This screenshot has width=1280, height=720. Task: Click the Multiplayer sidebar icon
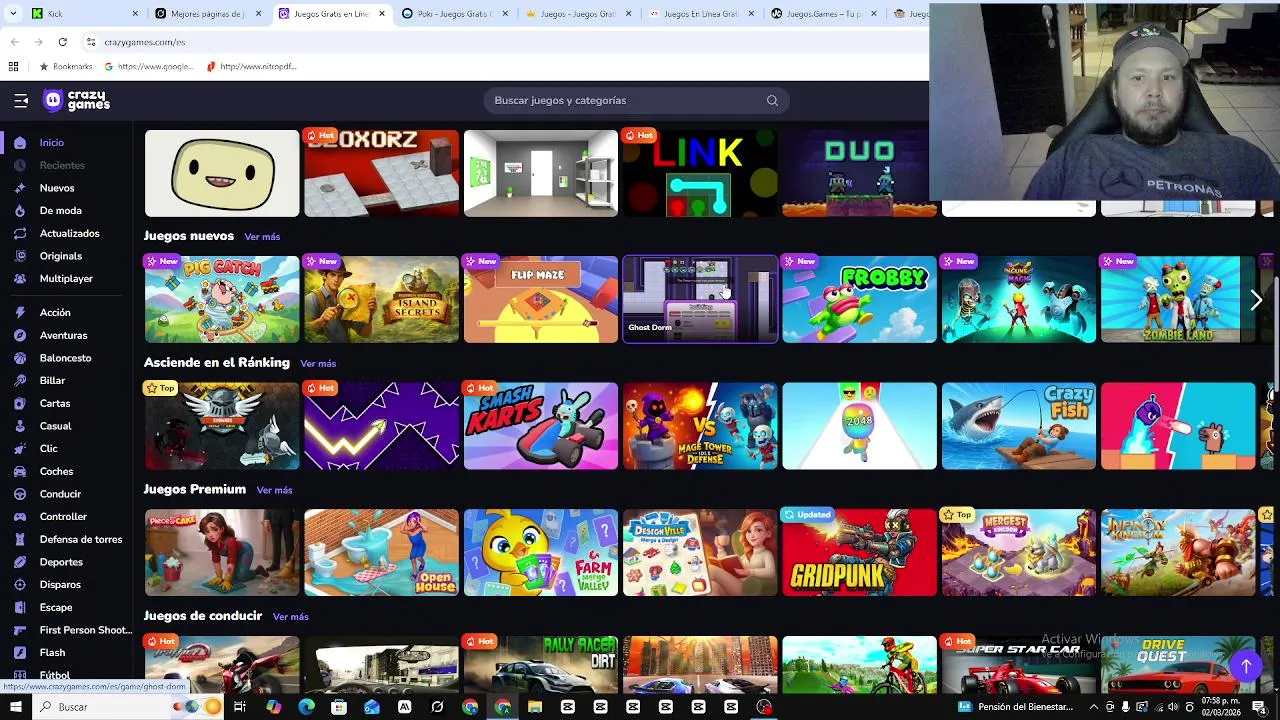20,279
